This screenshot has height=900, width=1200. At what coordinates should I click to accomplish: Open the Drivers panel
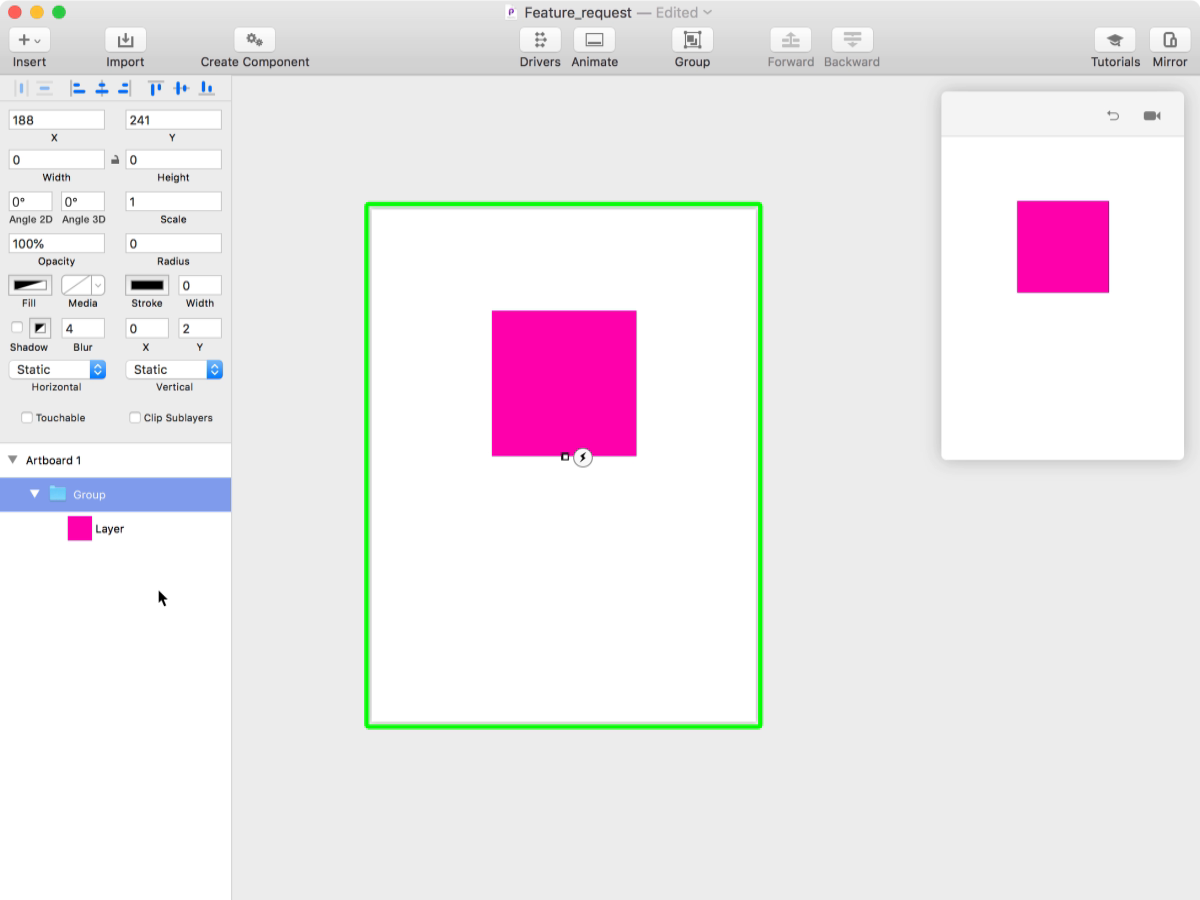pyautogui.click(x=539, y=40)
